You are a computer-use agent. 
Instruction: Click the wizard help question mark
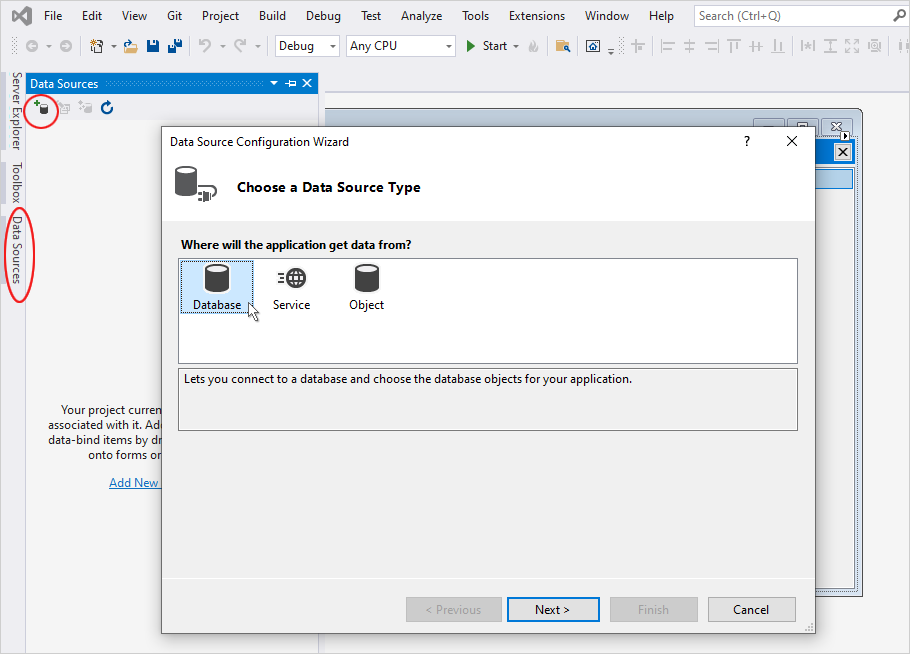tap(746, 142)
